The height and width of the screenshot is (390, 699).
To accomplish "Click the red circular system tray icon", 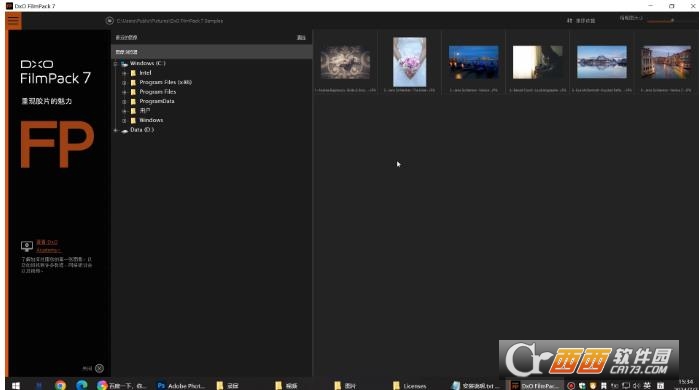I will [571, 386].
